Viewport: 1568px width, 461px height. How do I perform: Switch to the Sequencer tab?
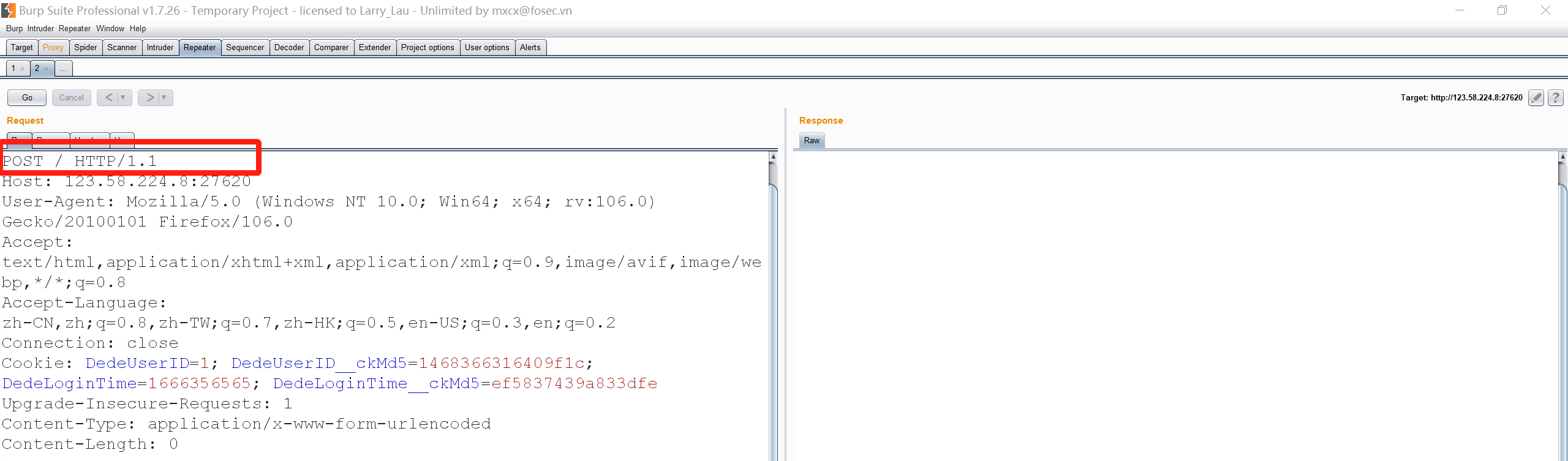pyautogui.click(x=245, y=48)
